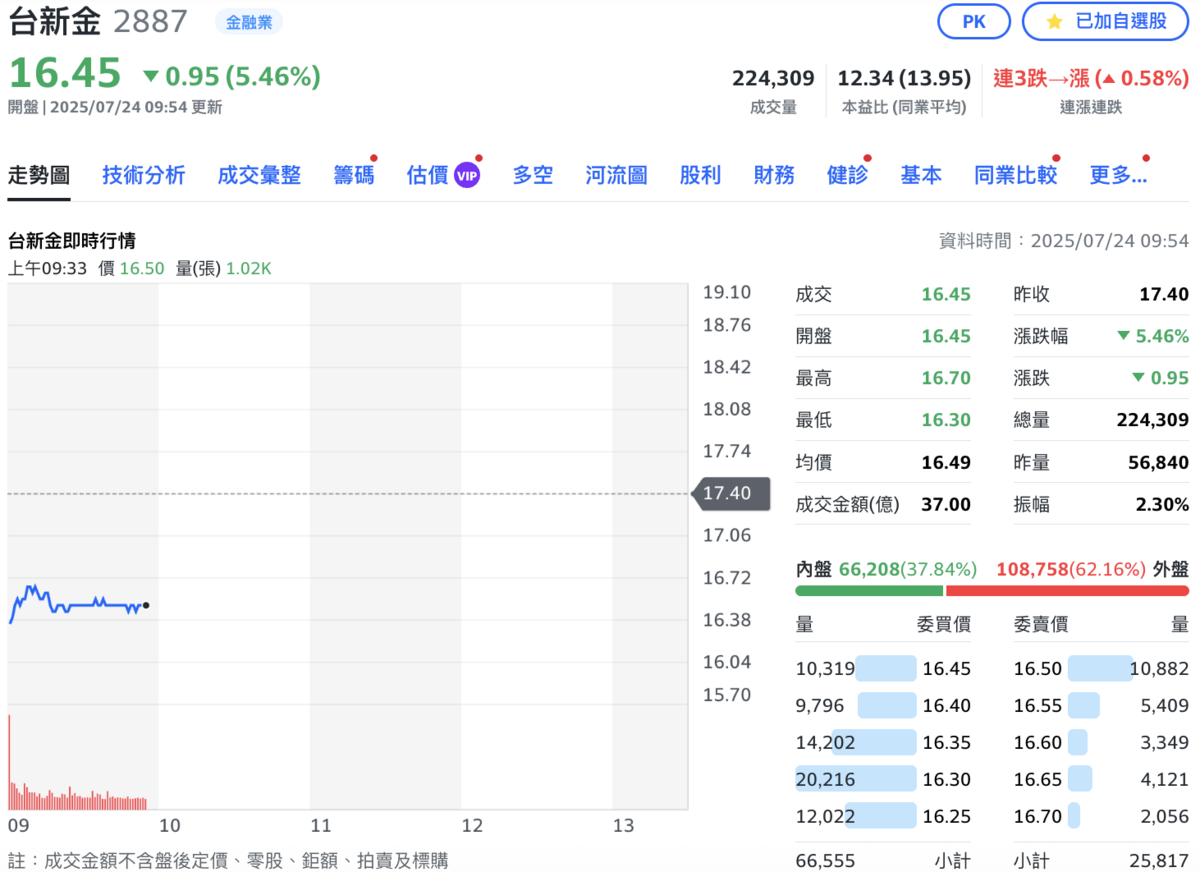
Task: Click the PK compare button
Action: point(974,21)
